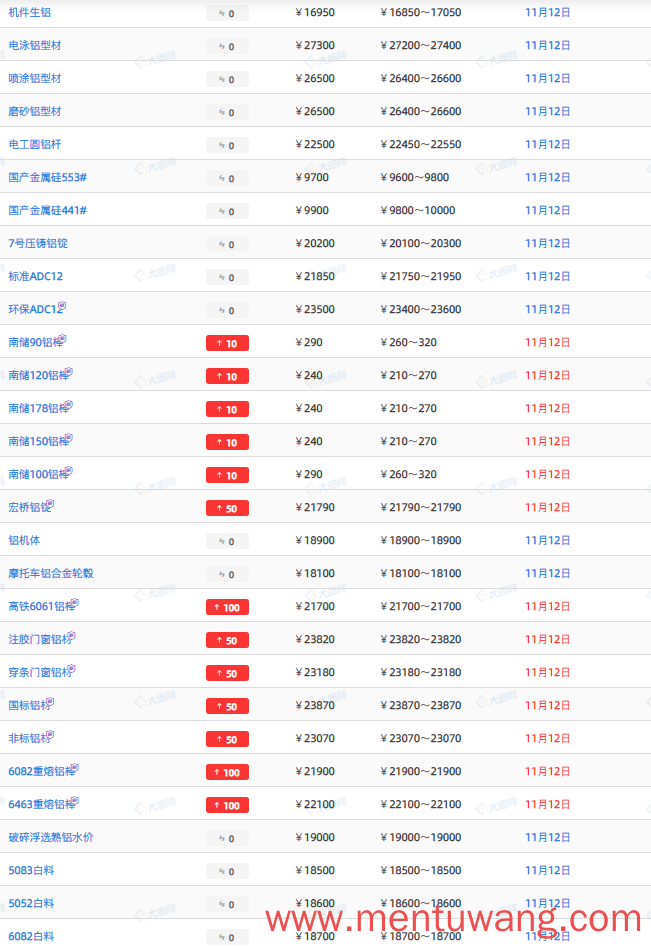Open the 南储90铝棒 link

[34, 343]
